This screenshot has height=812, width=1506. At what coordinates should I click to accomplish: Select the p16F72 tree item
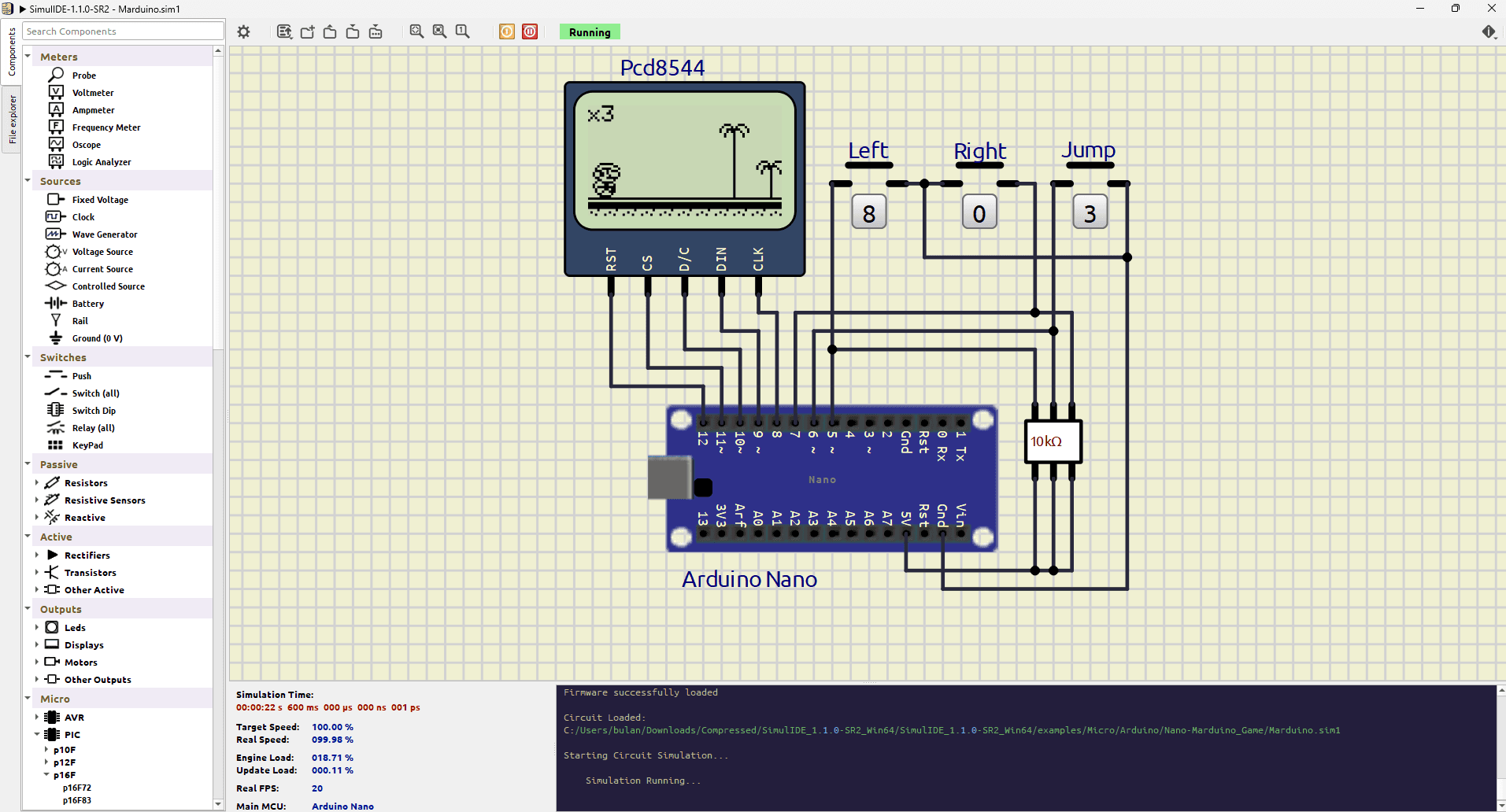coord(77,788)
